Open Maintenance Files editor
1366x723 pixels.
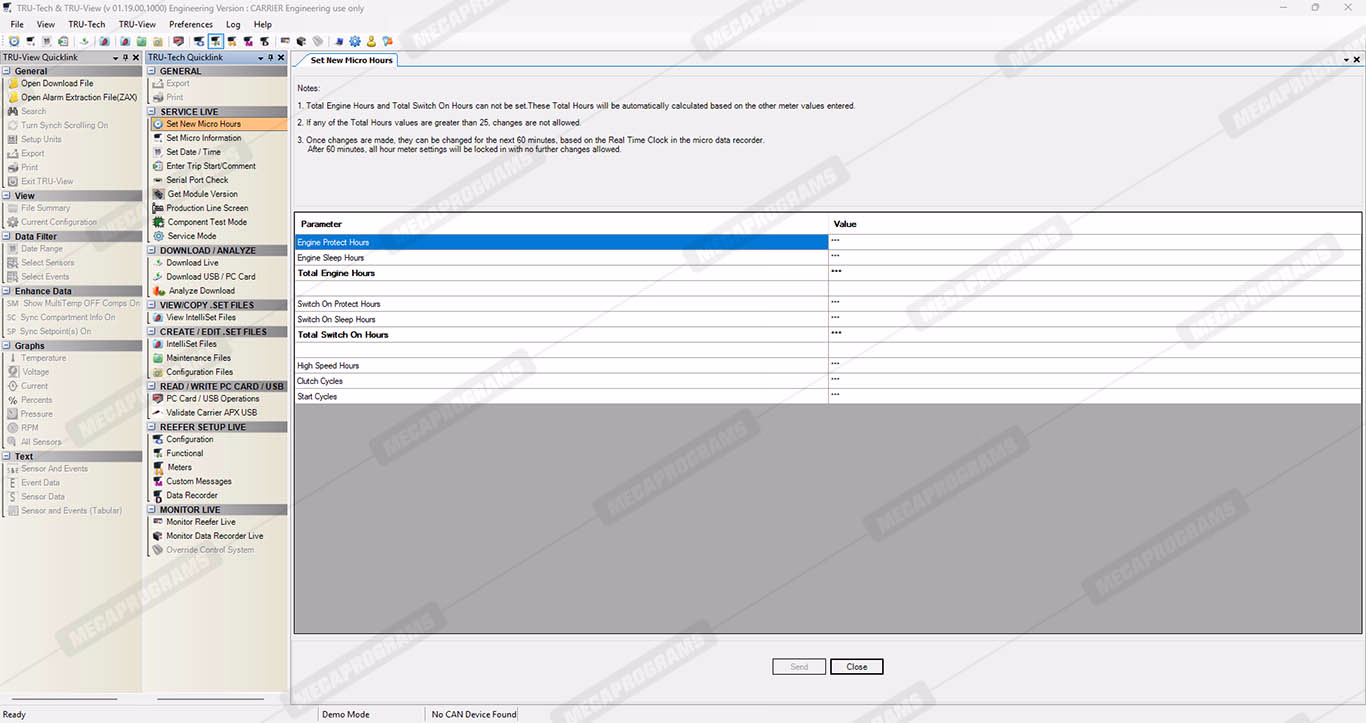point(198,358)
